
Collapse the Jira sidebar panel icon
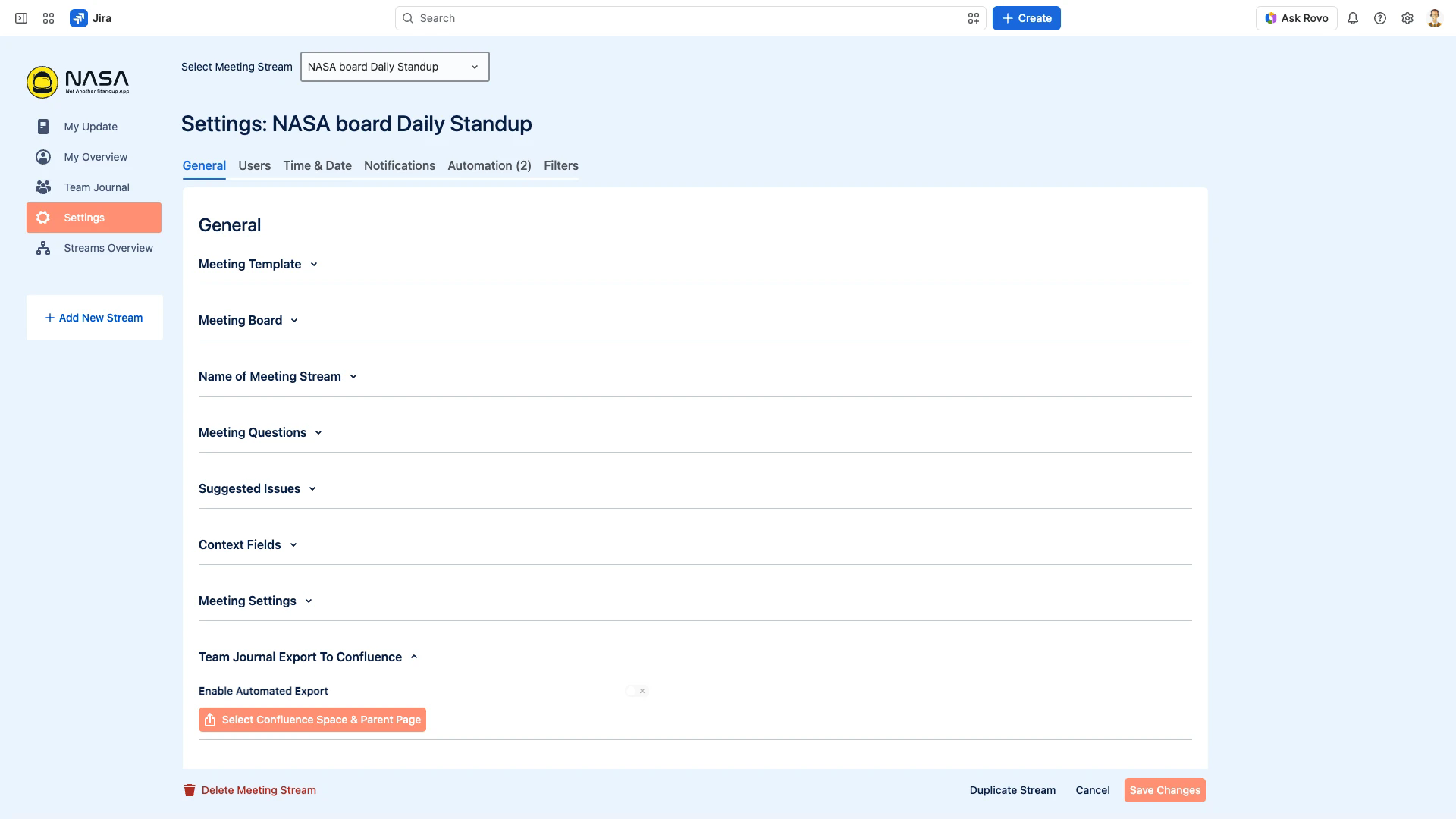(21, 18)
